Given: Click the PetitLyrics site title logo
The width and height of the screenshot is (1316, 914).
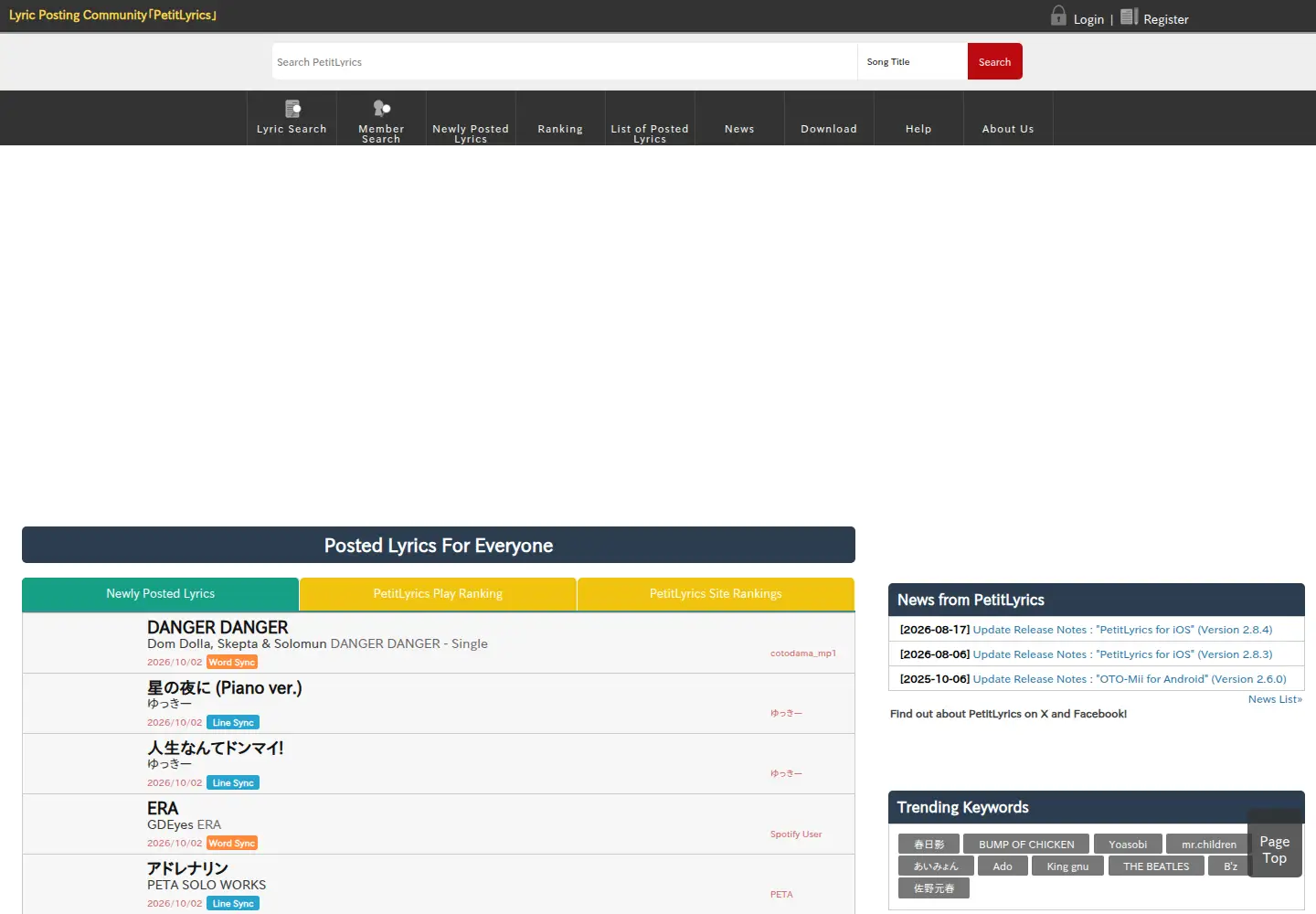Looking at the screenshot, I should 112,16.
